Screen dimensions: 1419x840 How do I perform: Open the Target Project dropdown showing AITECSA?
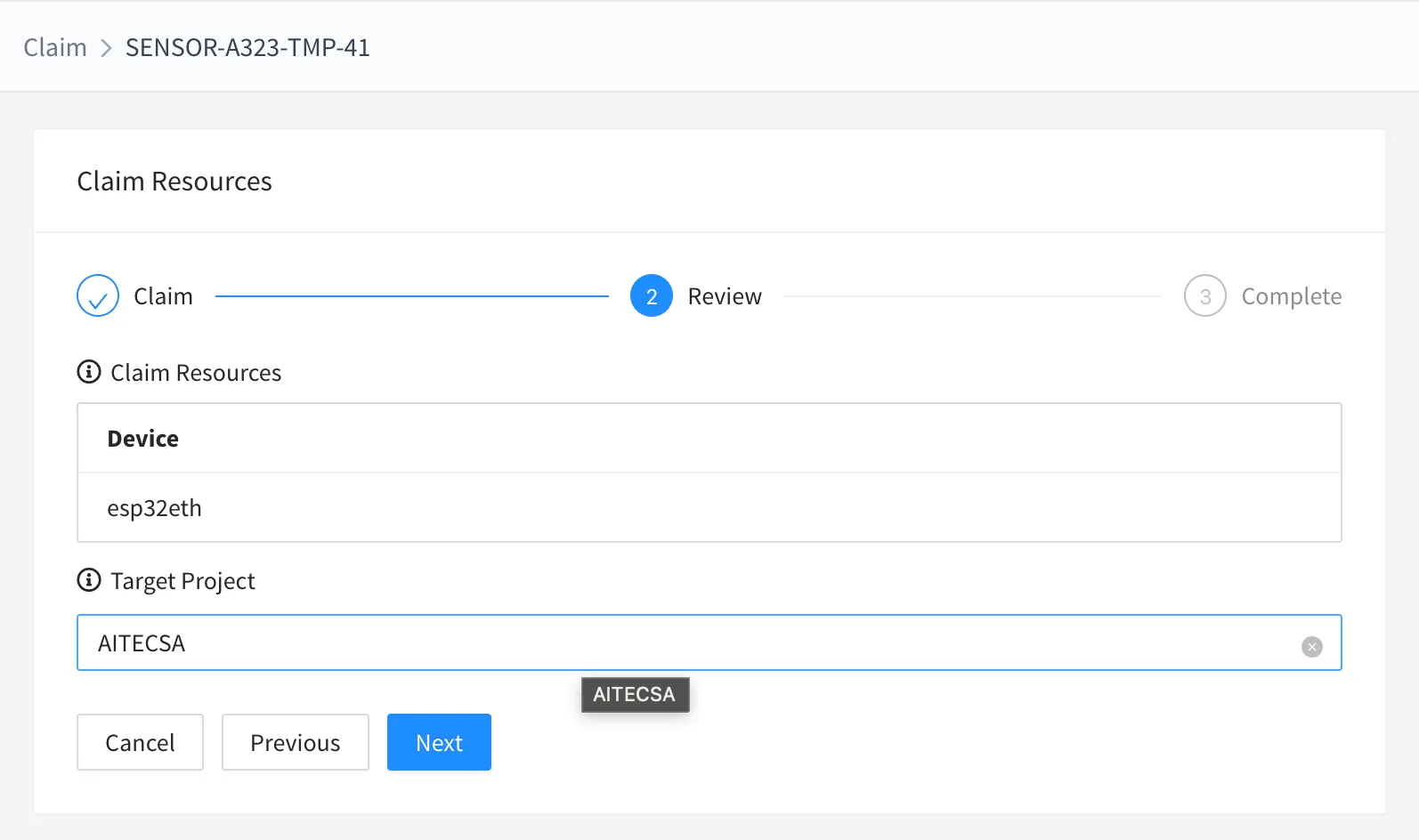(x=709, y=642)
